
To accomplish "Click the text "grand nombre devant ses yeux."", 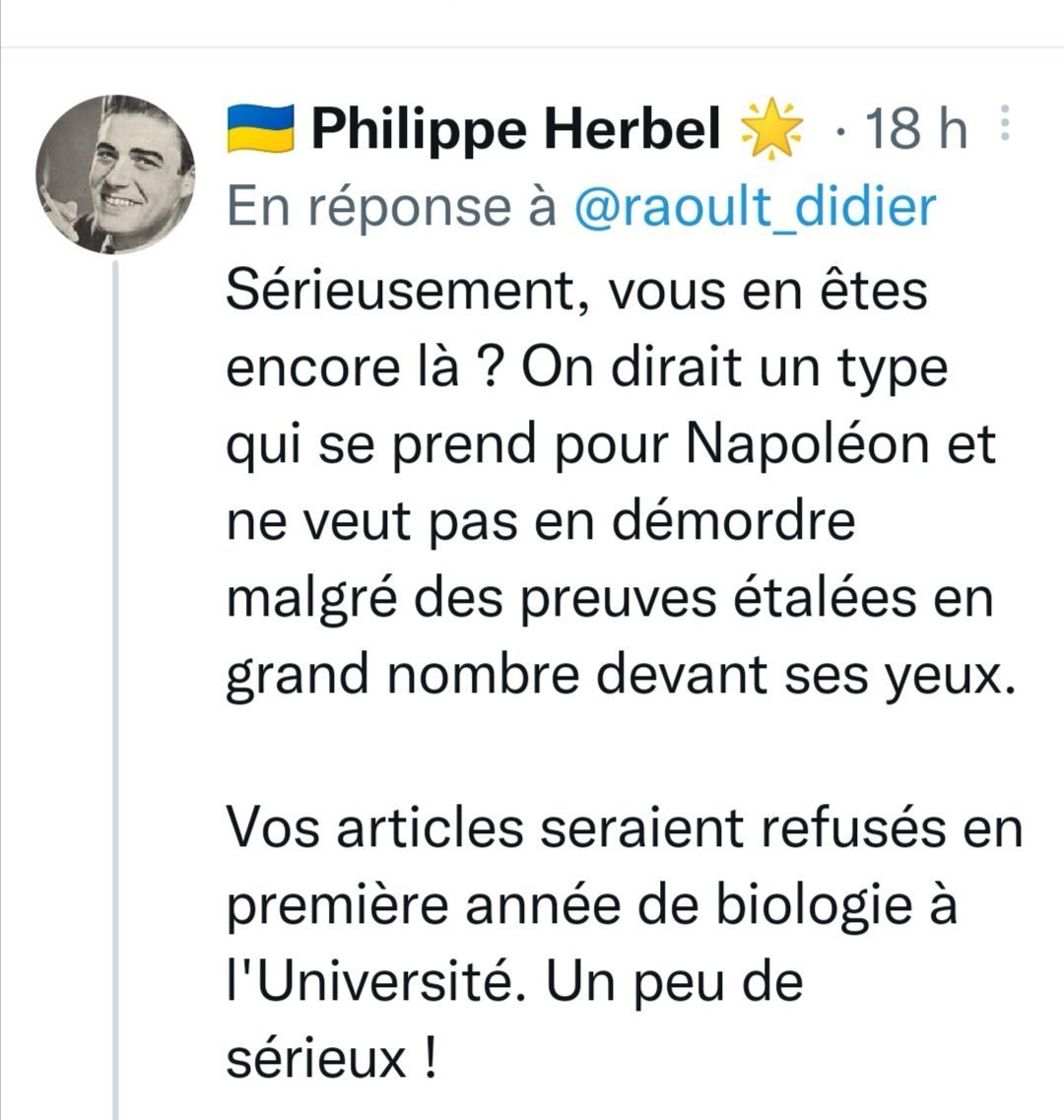I will click(620, 674).
